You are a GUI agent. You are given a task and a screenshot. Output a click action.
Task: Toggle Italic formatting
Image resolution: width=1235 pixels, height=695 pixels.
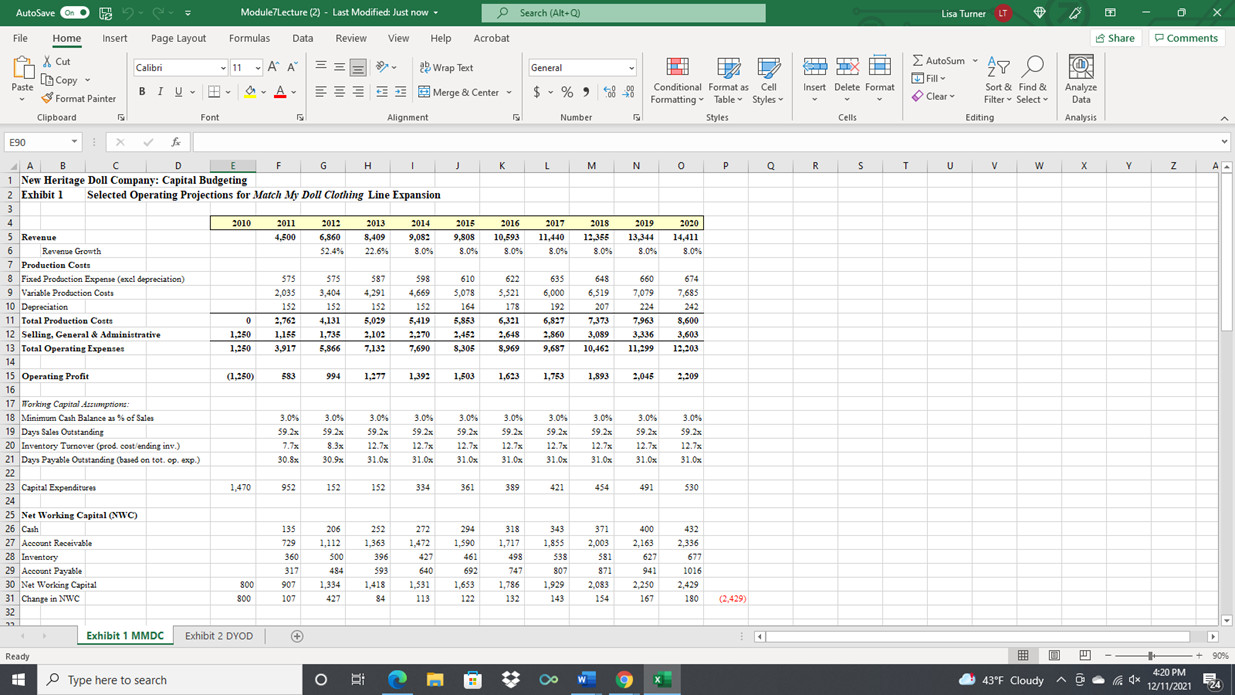[160, 92]
